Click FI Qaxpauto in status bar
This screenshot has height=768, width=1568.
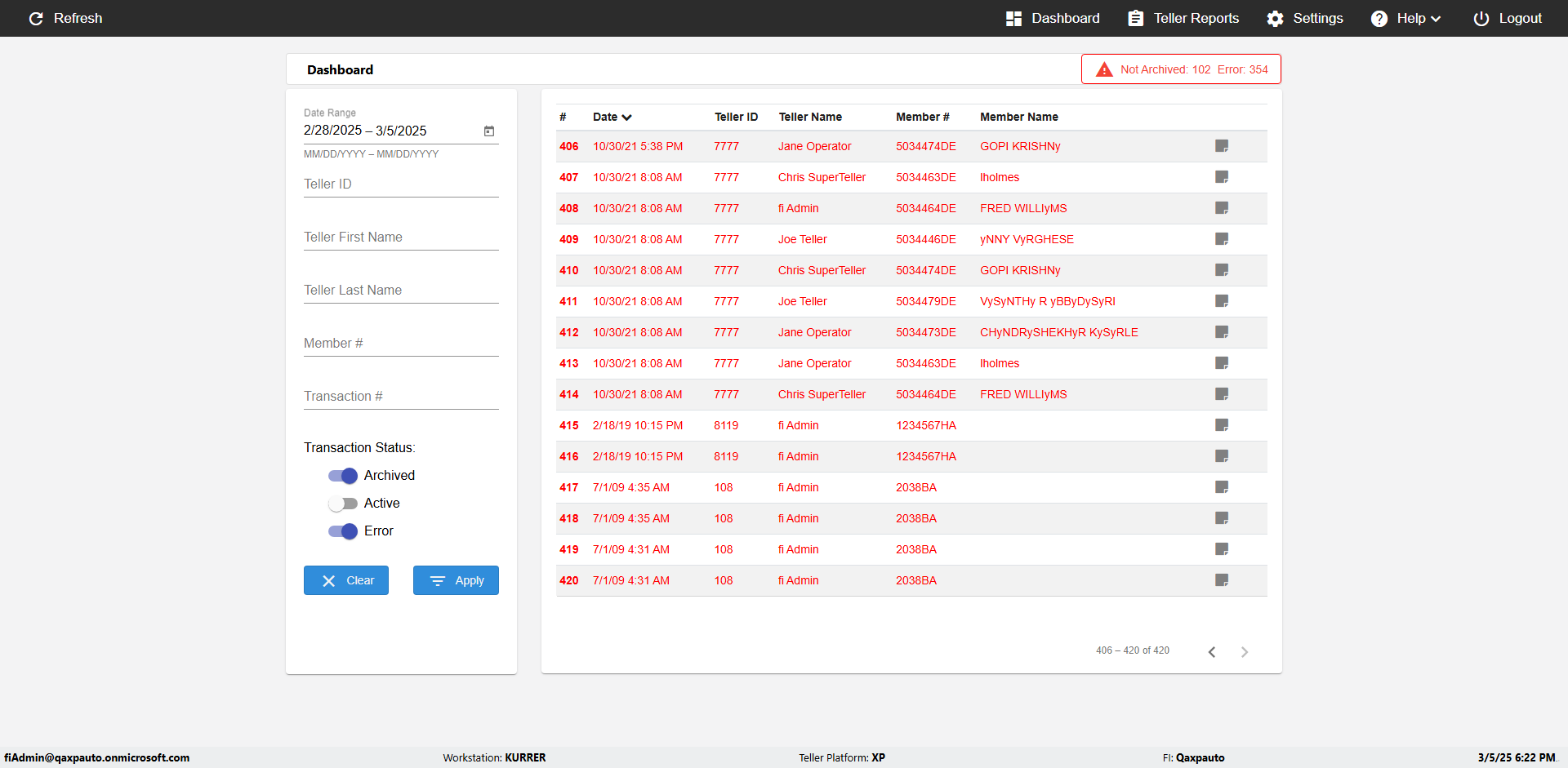click(1193, 757)
